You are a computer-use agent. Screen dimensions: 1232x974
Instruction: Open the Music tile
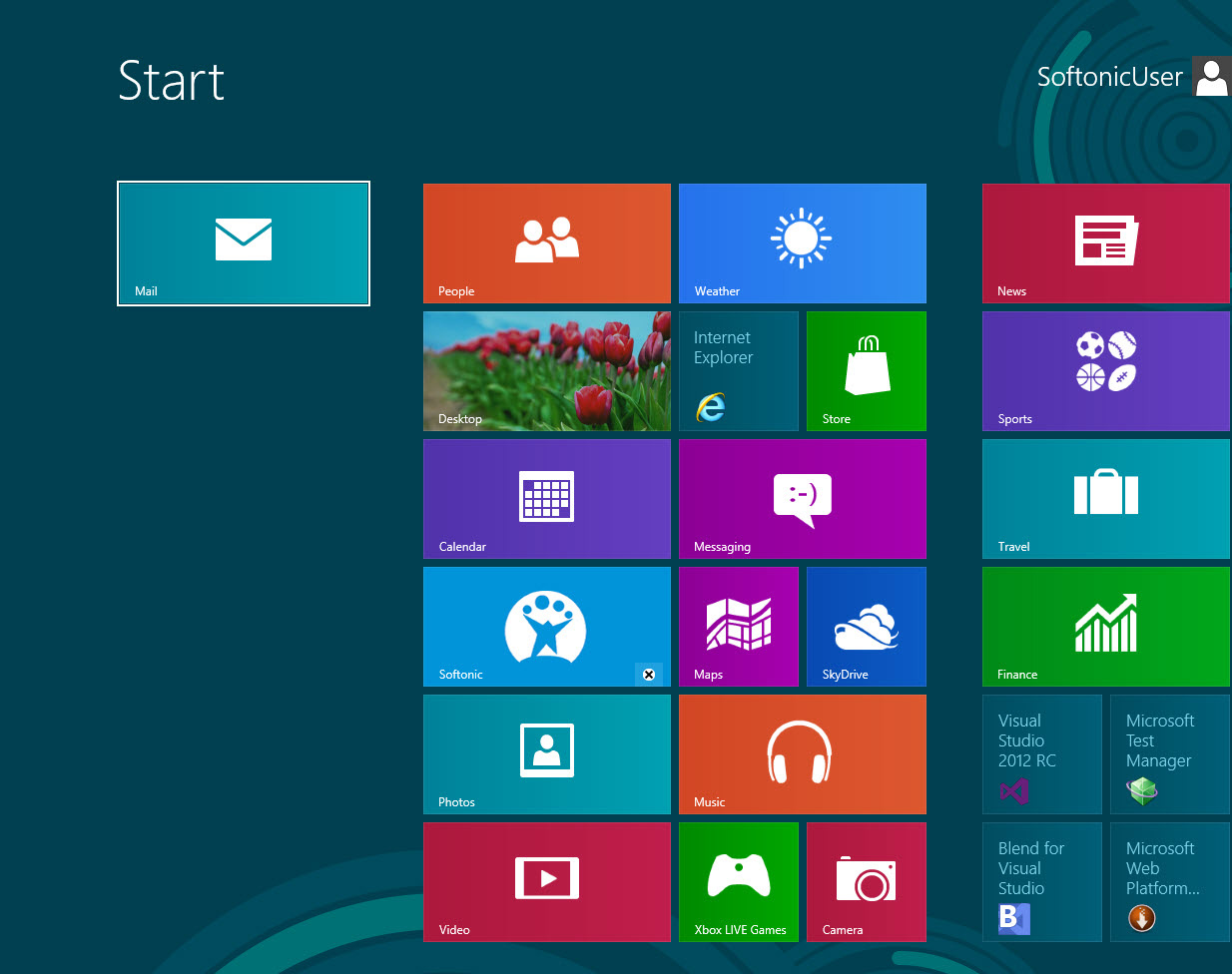pos(803,754)
